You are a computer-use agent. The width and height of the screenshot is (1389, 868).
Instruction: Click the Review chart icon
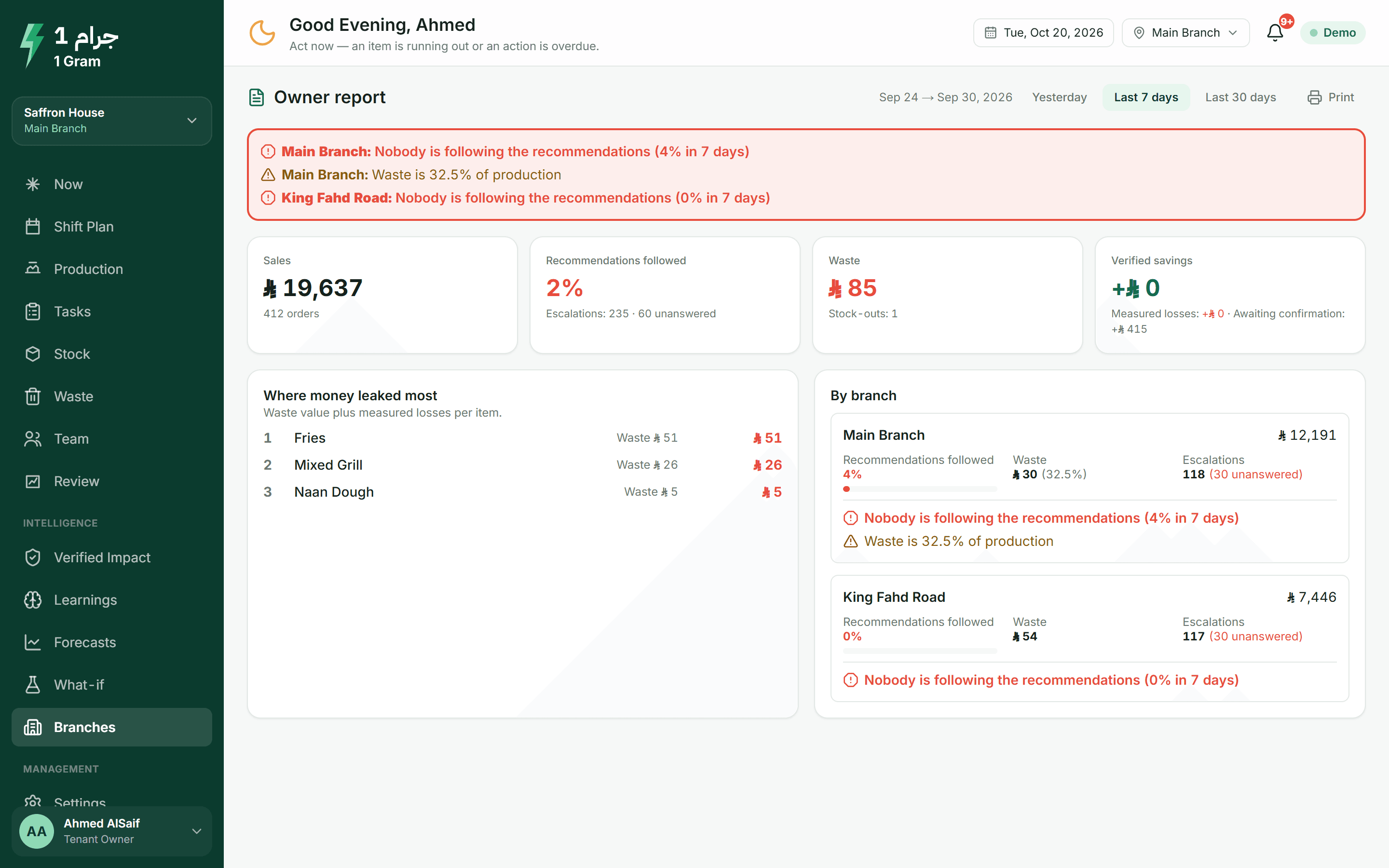[33, 481]
